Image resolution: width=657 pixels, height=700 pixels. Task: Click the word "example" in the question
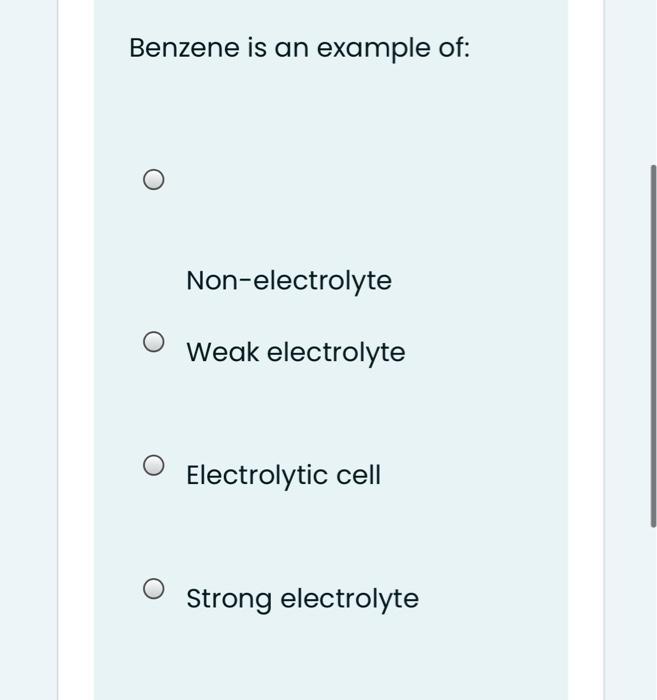tap(373, 49)
